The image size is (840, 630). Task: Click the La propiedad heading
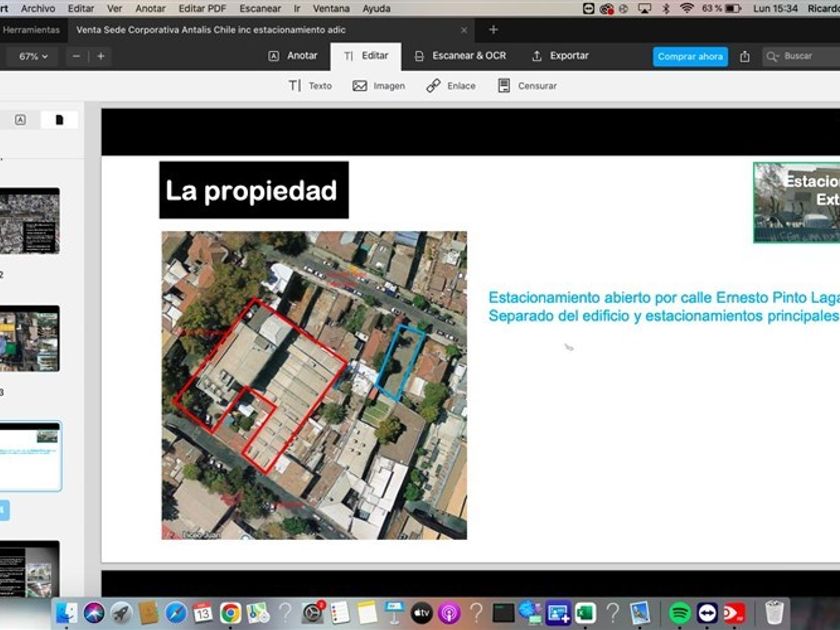click(x=253, y=190)
